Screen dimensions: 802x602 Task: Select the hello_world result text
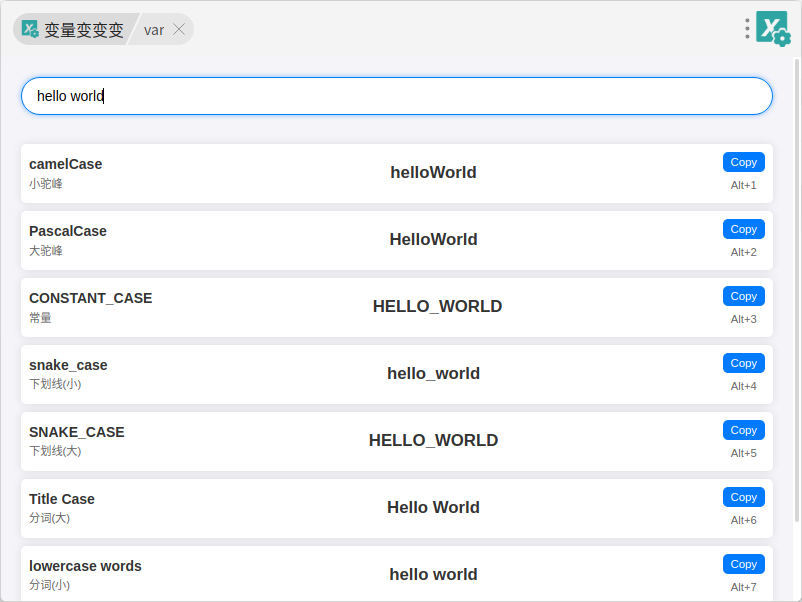tap(433, 373)
